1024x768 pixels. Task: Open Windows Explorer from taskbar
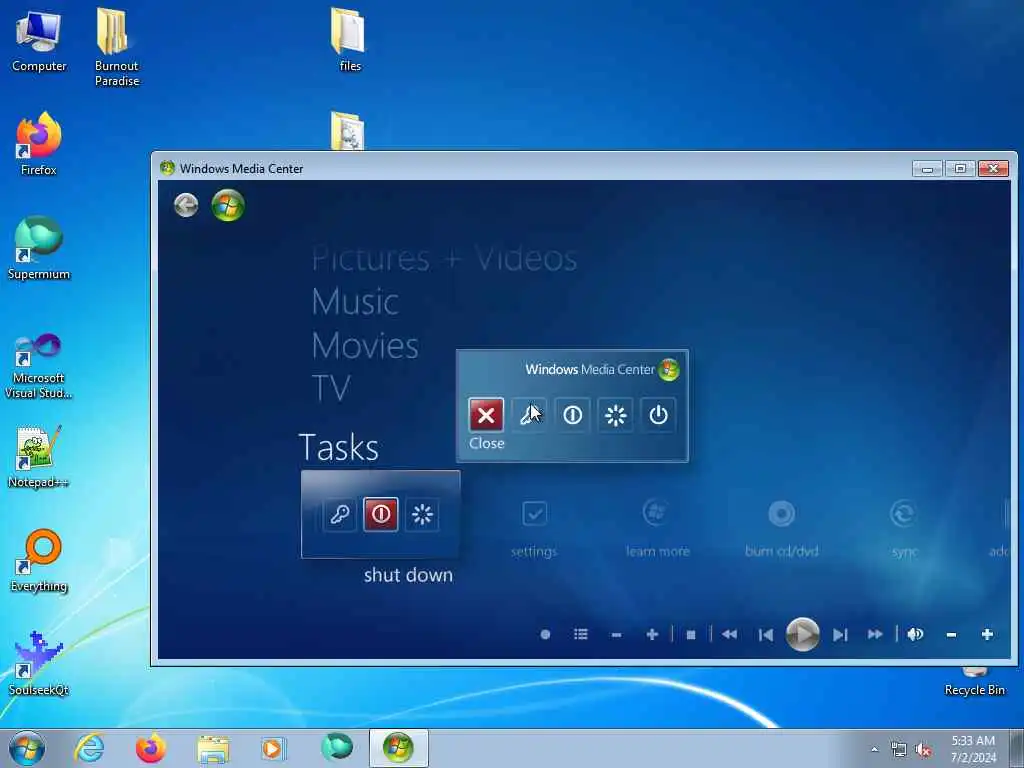(x=213, y=748)
